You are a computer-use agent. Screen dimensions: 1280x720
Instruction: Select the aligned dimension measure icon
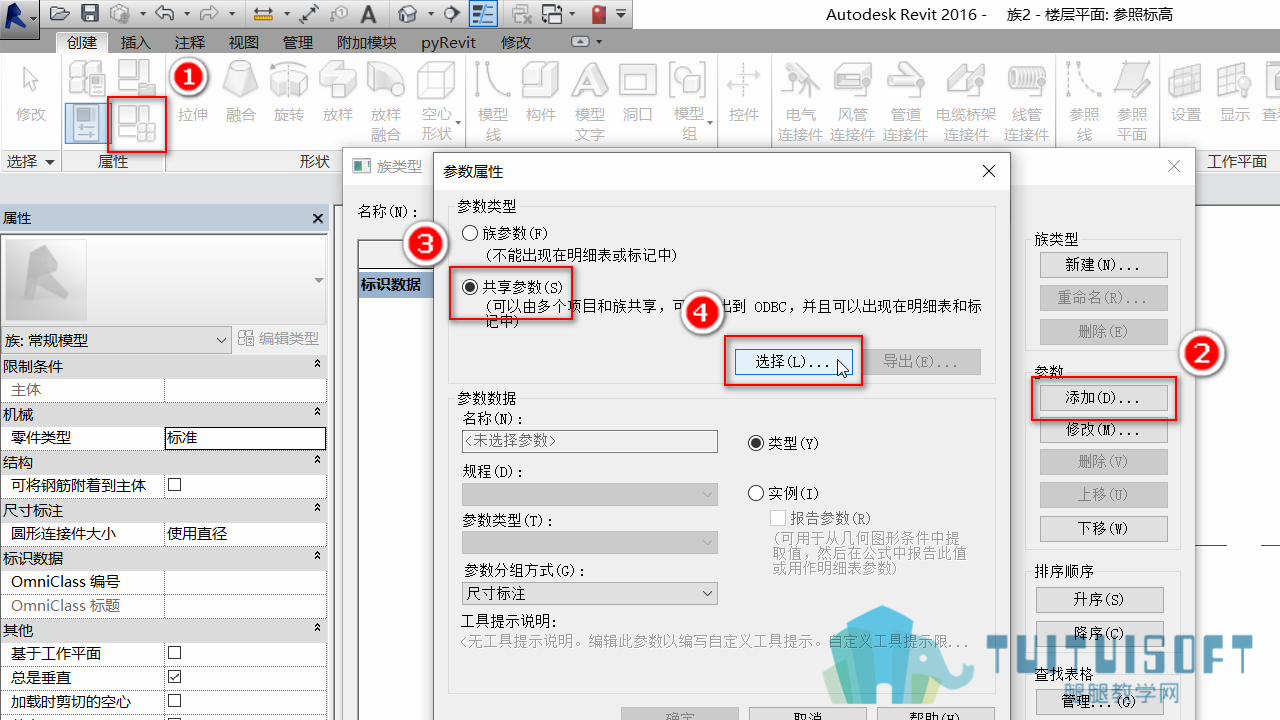263,14
